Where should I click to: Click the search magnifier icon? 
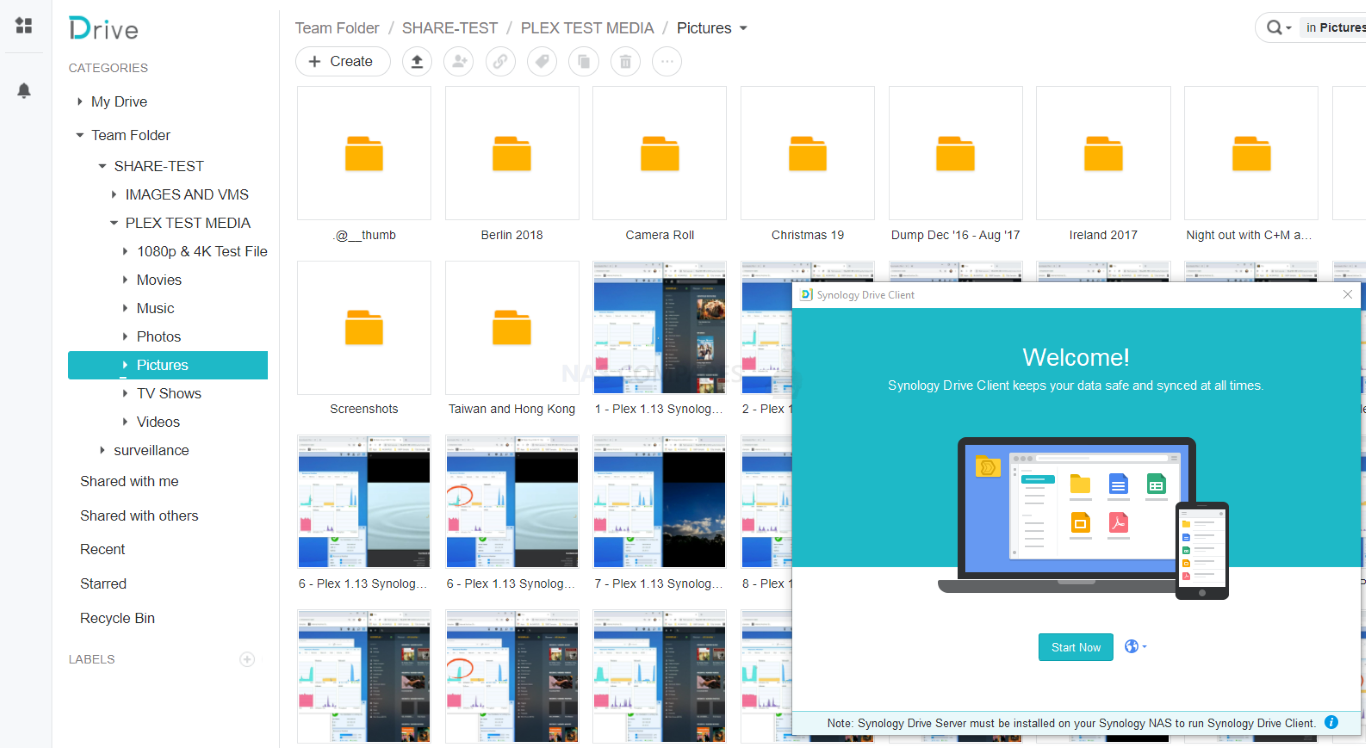tap(1275, 28)
